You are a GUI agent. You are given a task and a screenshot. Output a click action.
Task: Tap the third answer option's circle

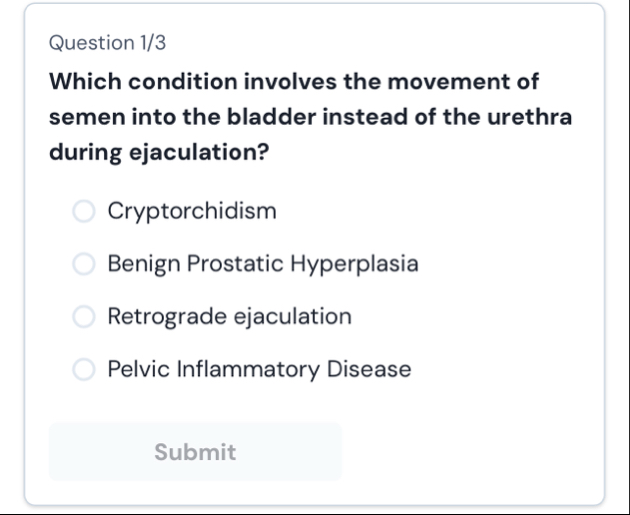coord(85,317)
